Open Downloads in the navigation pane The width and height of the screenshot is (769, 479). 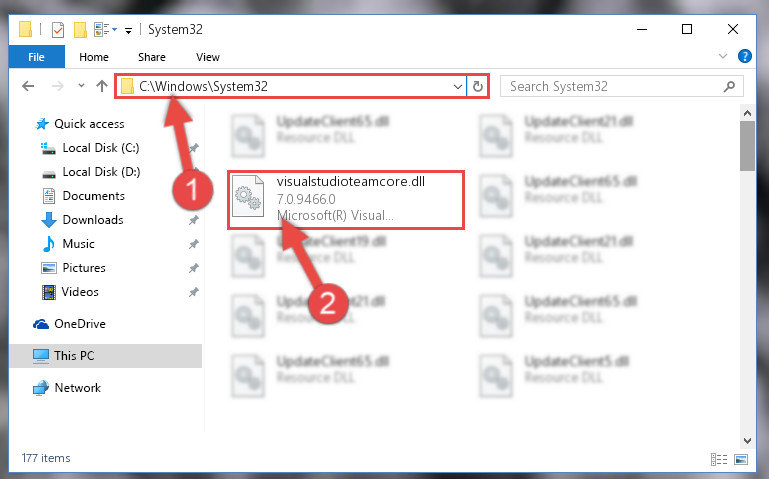pos(93,220)
